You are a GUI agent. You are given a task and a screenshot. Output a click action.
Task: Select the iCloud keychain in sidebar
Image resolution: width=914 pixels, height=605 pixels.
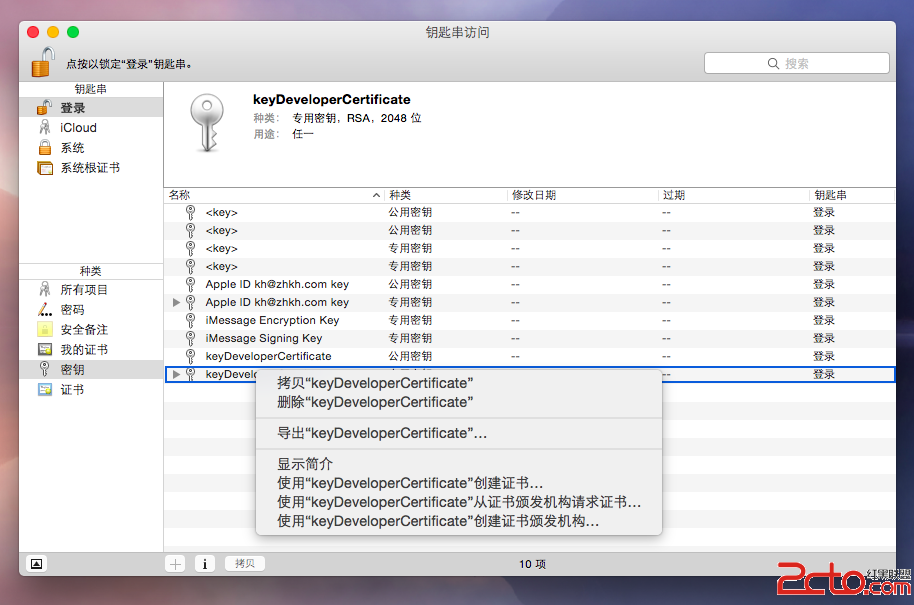[78, 128]
